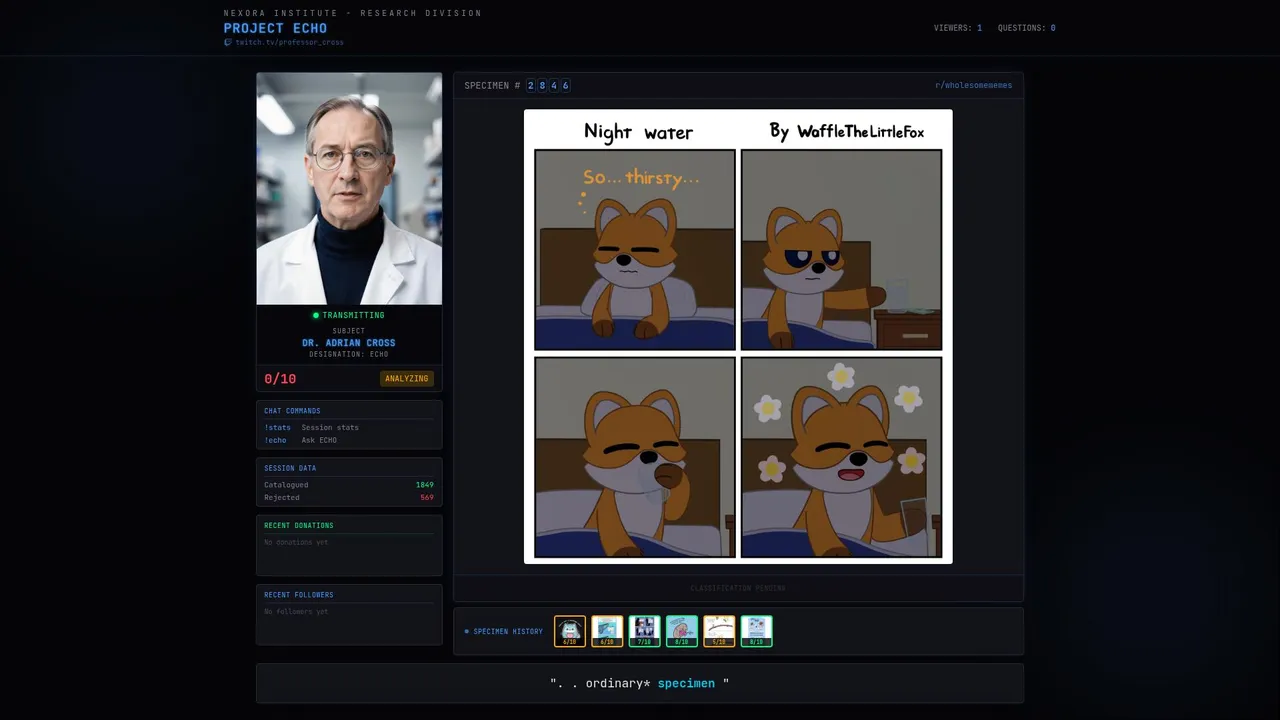Click the Dr. Adrian Cross portrait

coord(349,188)
